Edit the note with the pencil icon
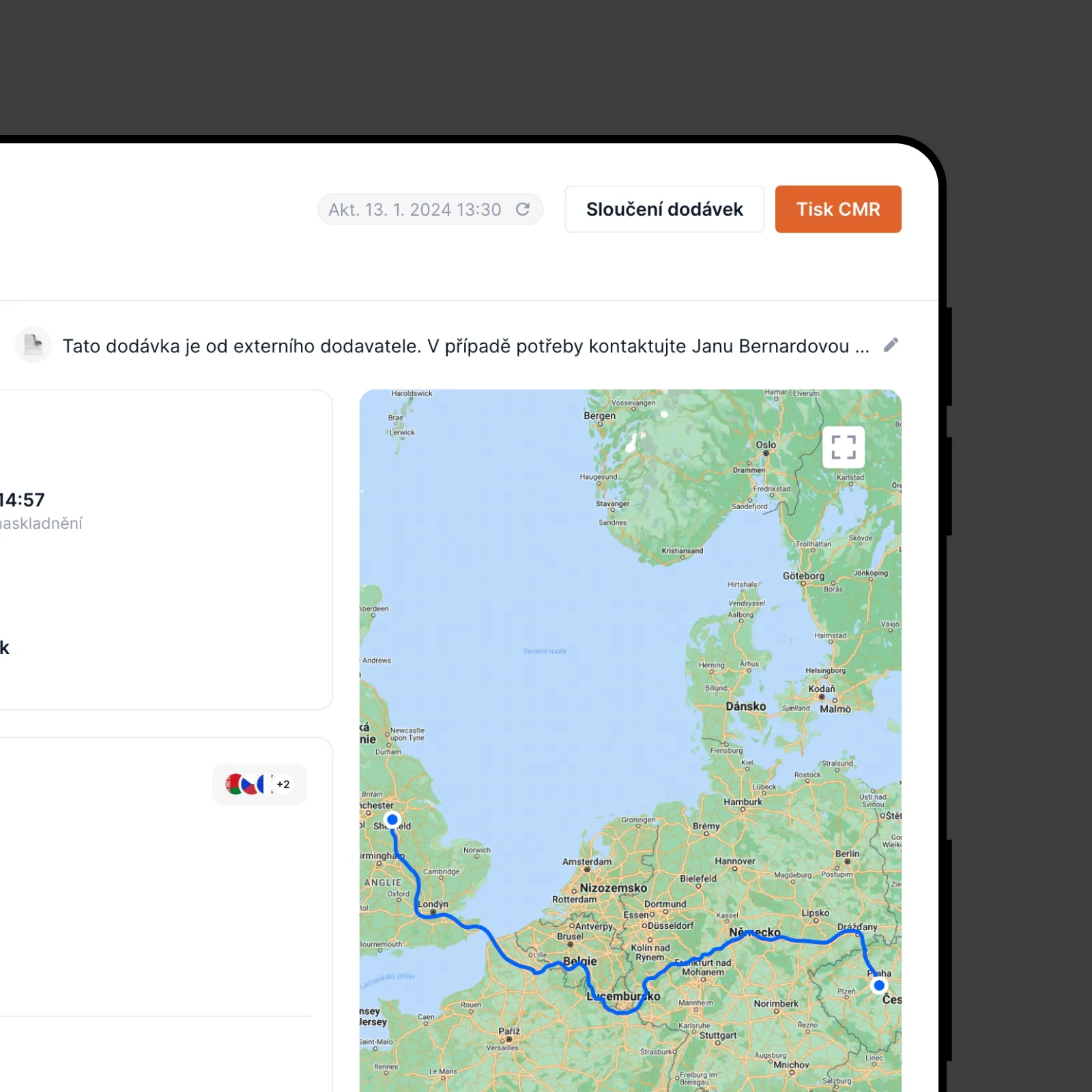1092x1092 pixels. point(891,345)
